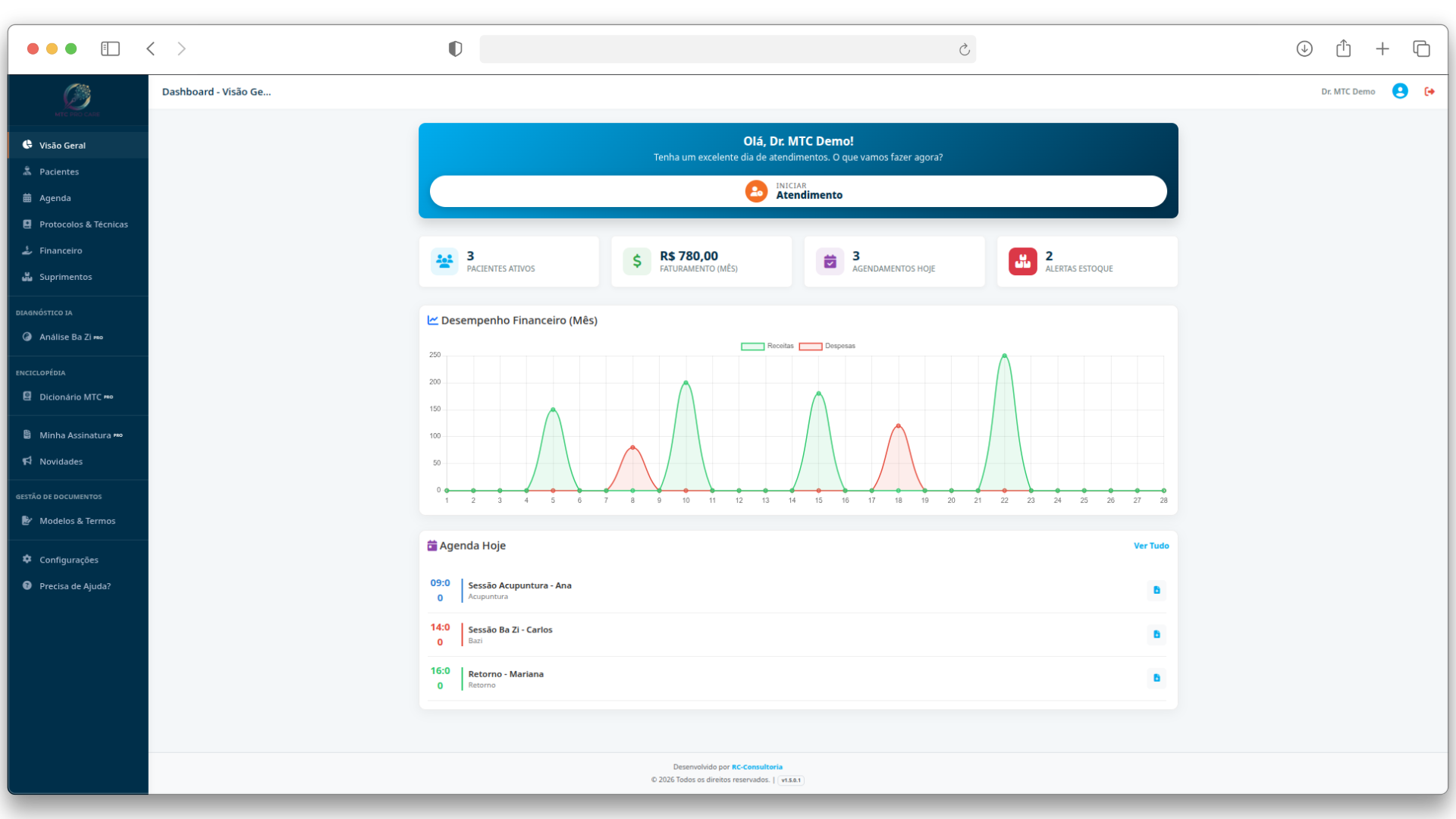
Task: Open the RC-Consultoria footer link
Action: point(756,767)
